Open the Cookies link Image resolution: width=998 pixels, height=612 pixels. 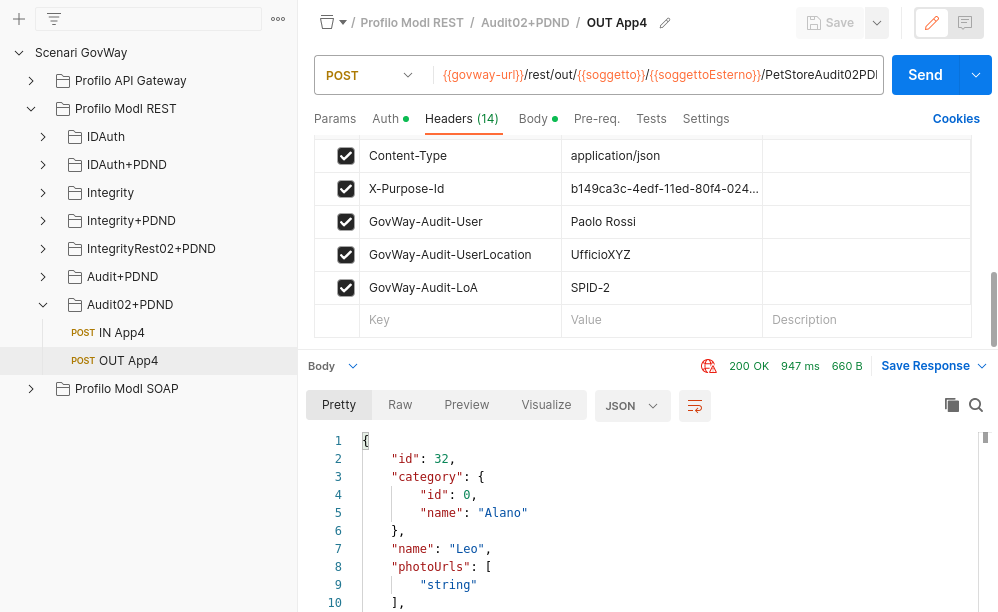pos(956,119)
